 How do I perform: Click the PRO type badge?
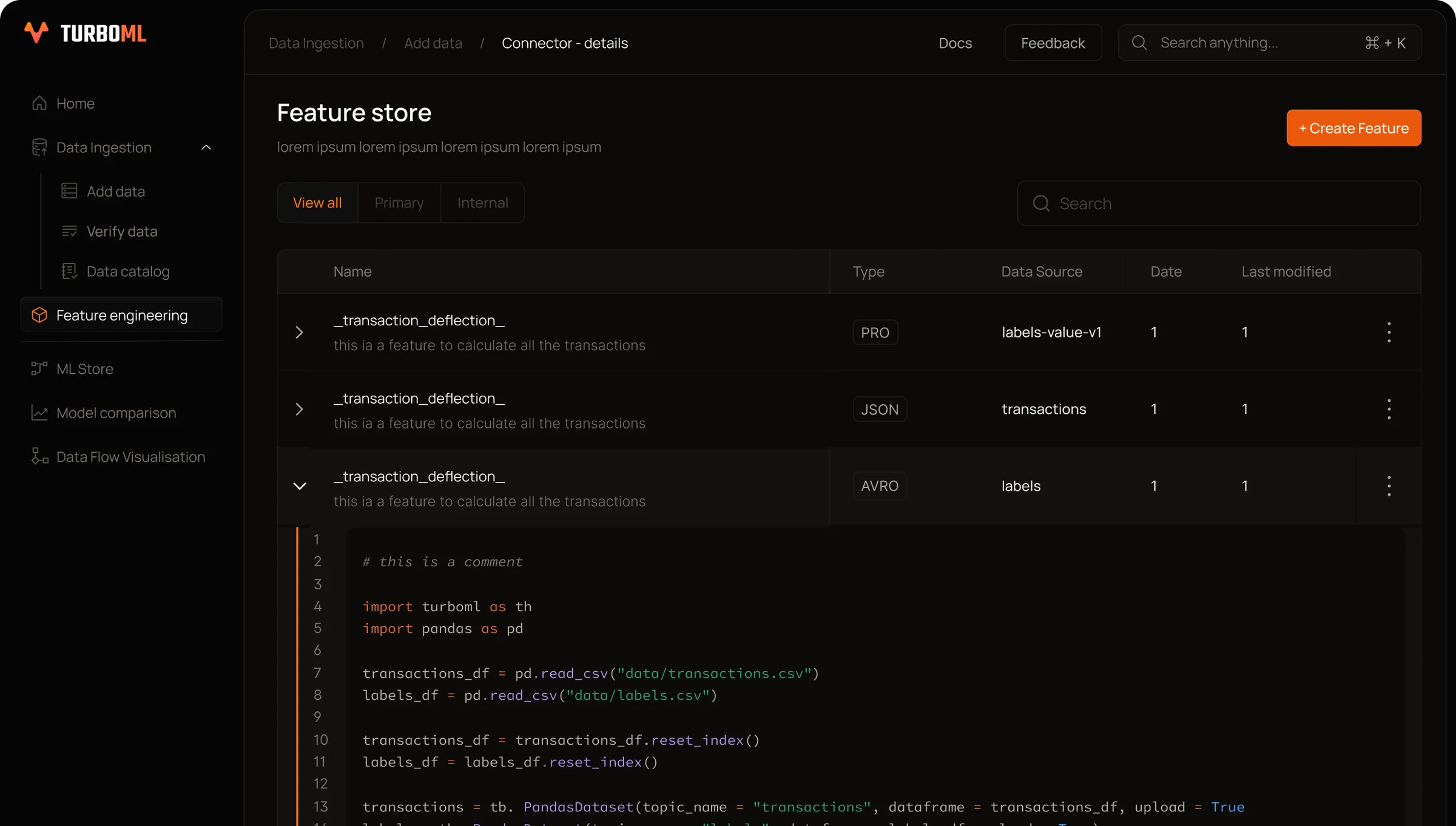875,333
